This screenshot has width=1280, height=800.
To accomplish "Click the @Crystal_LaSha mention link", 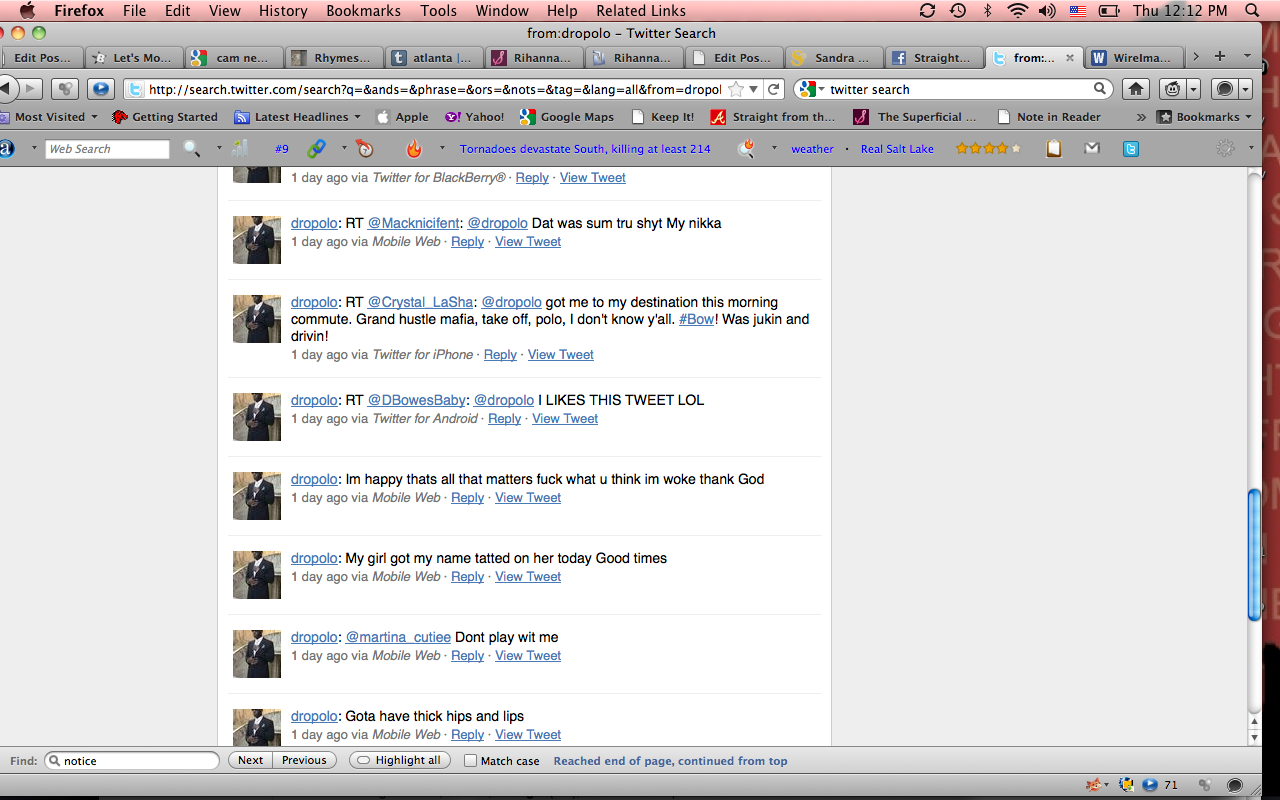I will point(420,302).
